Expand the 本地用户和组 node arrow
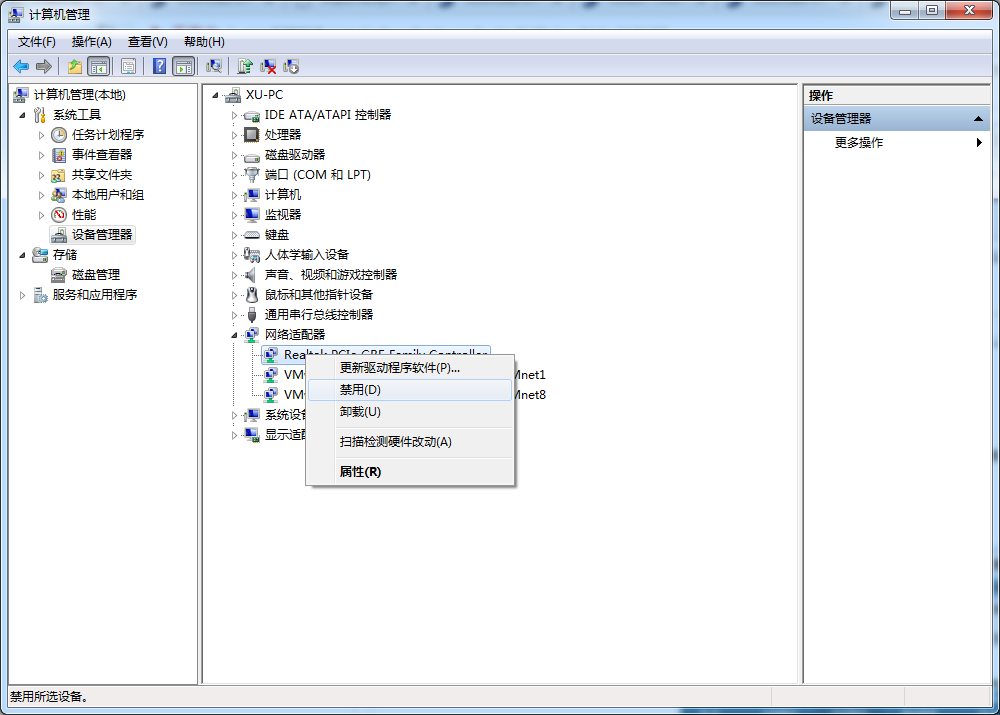The width and height of the screenshot is (1000, 715). (41, 195)
